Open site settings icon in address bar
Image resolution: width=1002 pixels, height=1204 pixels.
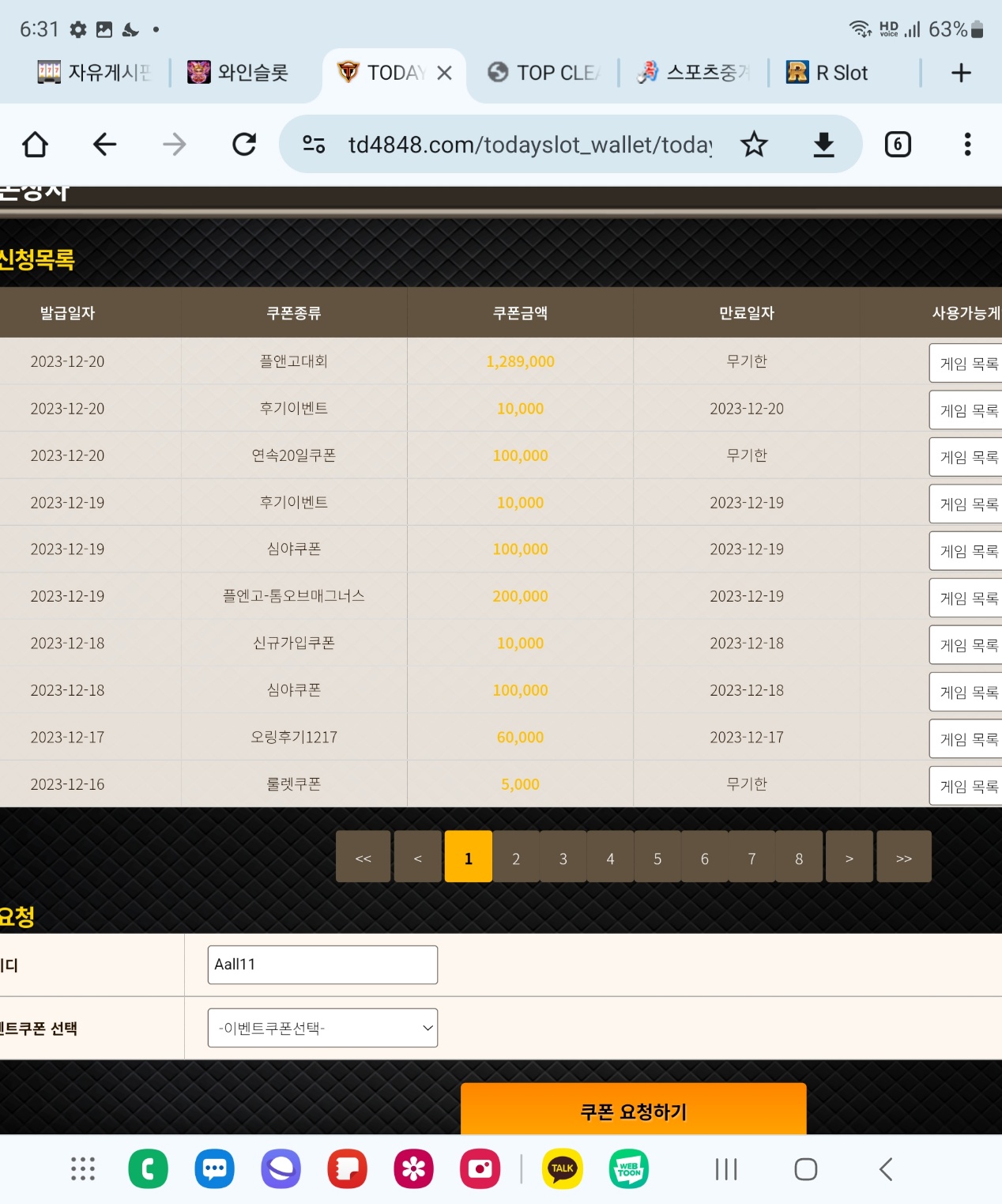314,145
